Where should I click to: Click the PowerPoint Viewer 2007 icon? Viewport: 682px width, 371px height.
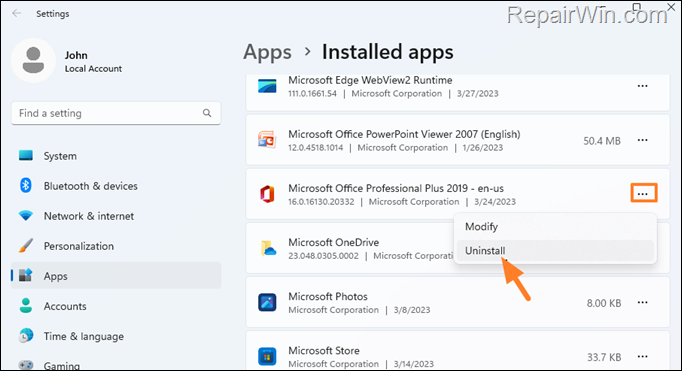pos(267,140)
